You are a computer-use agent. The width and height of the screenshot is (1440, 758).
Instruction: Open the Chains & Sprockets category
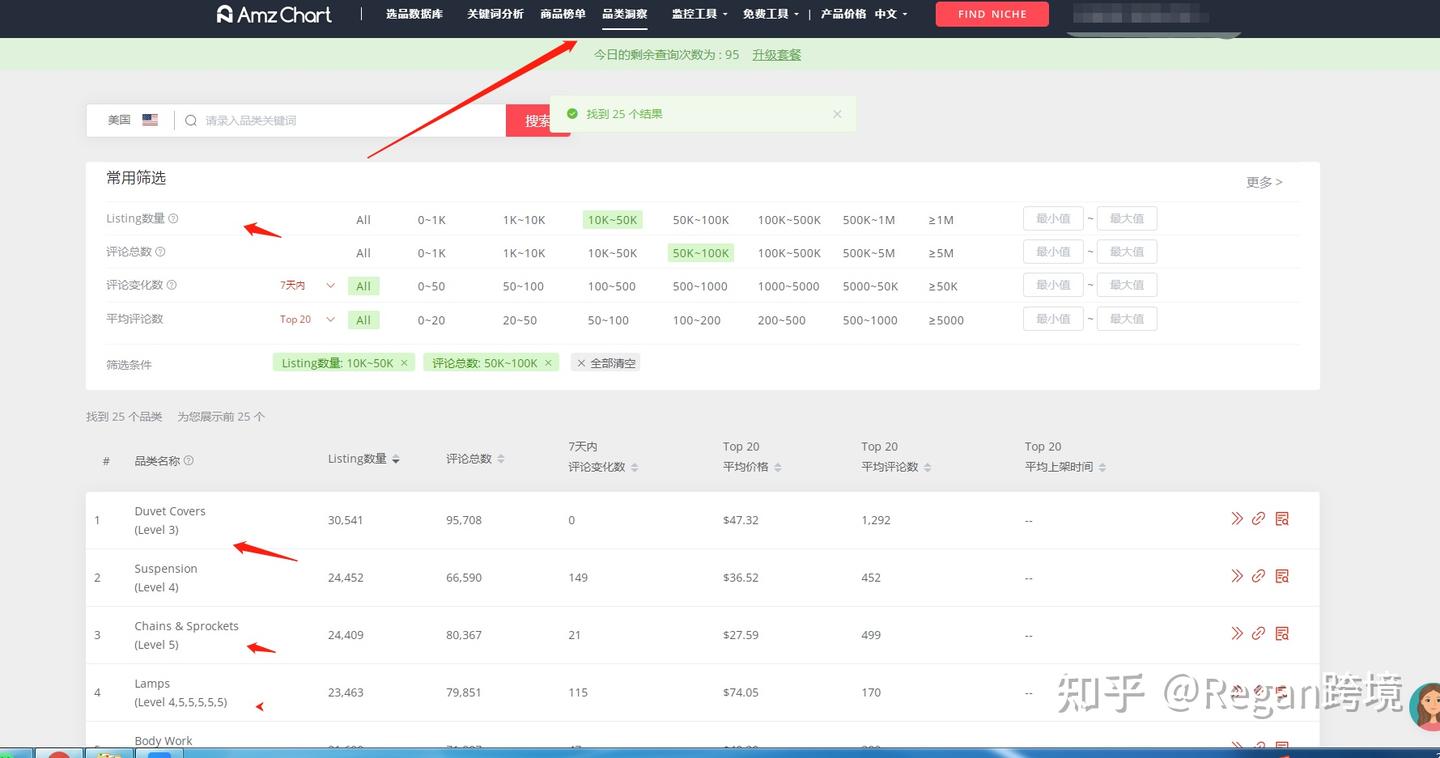click(x=187, y=626)
